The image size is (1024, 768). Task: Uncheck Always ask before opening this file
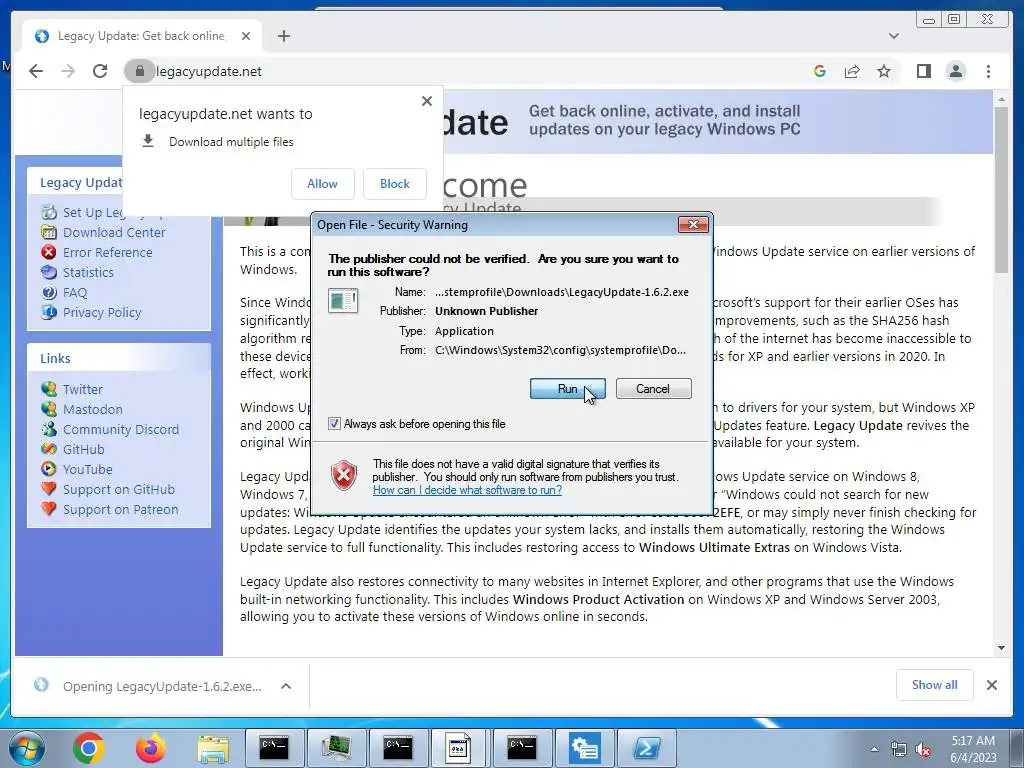click(334, 424)
